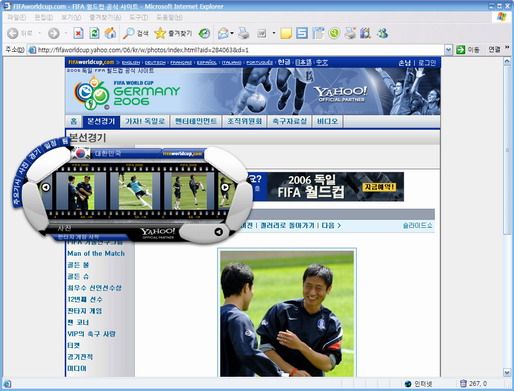Go to Home page via house icon
The width and height of the screenshot is (514, 391).
point(110,33)
